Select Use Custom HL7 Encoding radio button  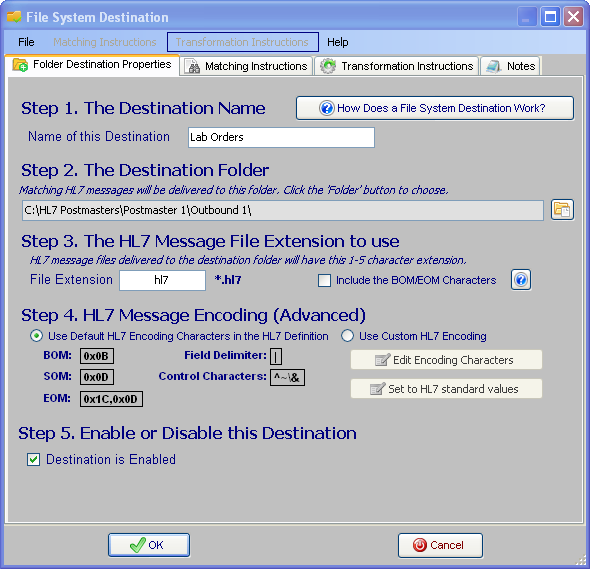pyautogui.click(x=347, y=336)
